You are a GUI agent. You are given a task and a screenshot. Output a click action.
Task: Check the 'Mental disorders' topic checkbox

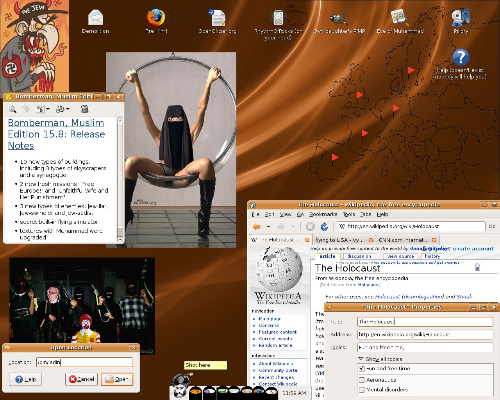tap(362, 389)
